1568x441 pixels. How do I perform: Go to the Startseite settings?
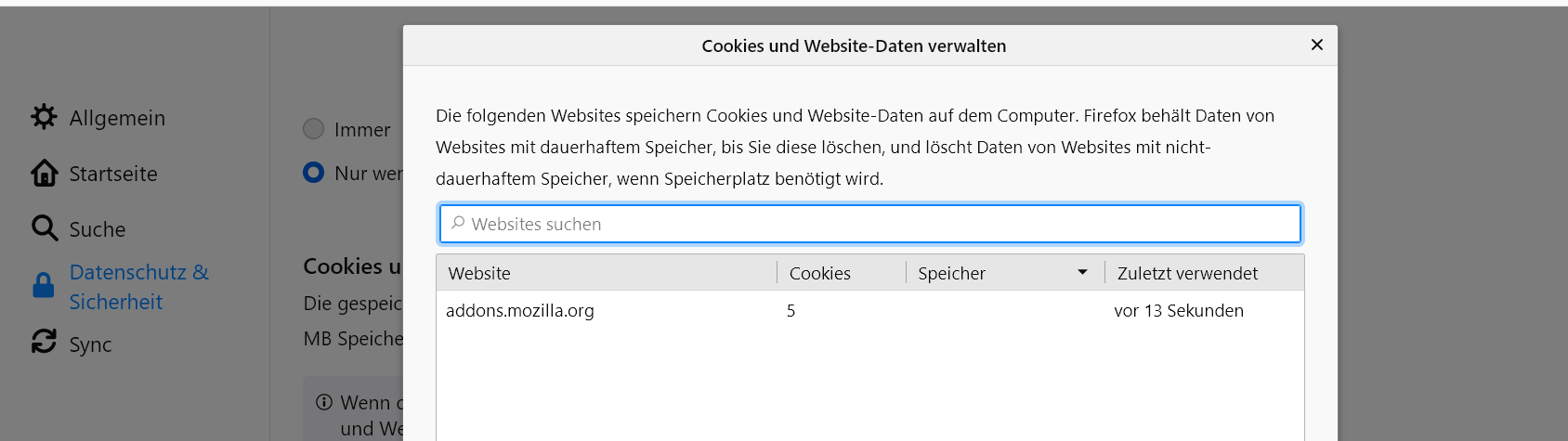click(113, 174)
